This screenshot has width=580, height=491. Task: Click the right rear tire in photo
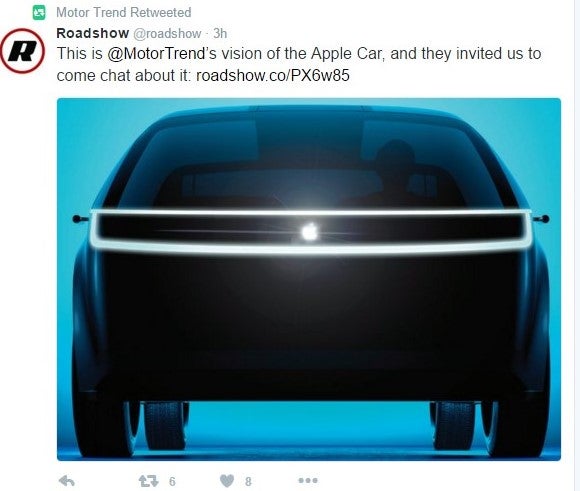(454, 426)
